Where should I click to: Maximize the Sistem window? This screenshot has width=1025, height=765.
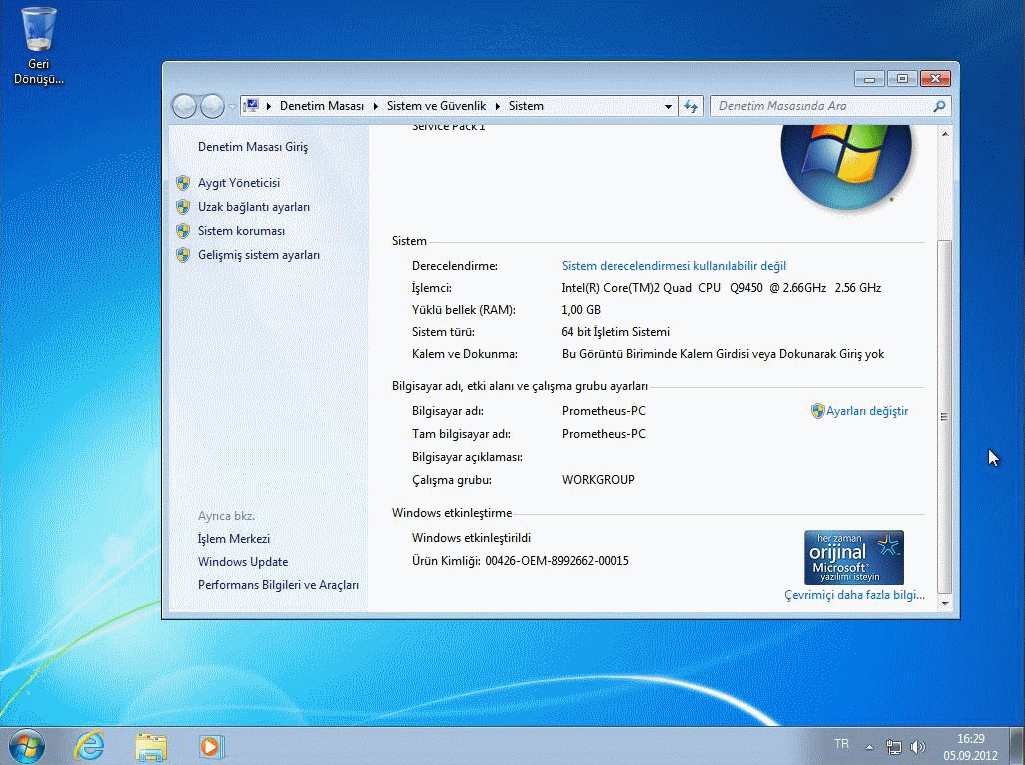[x=902, y=78]
